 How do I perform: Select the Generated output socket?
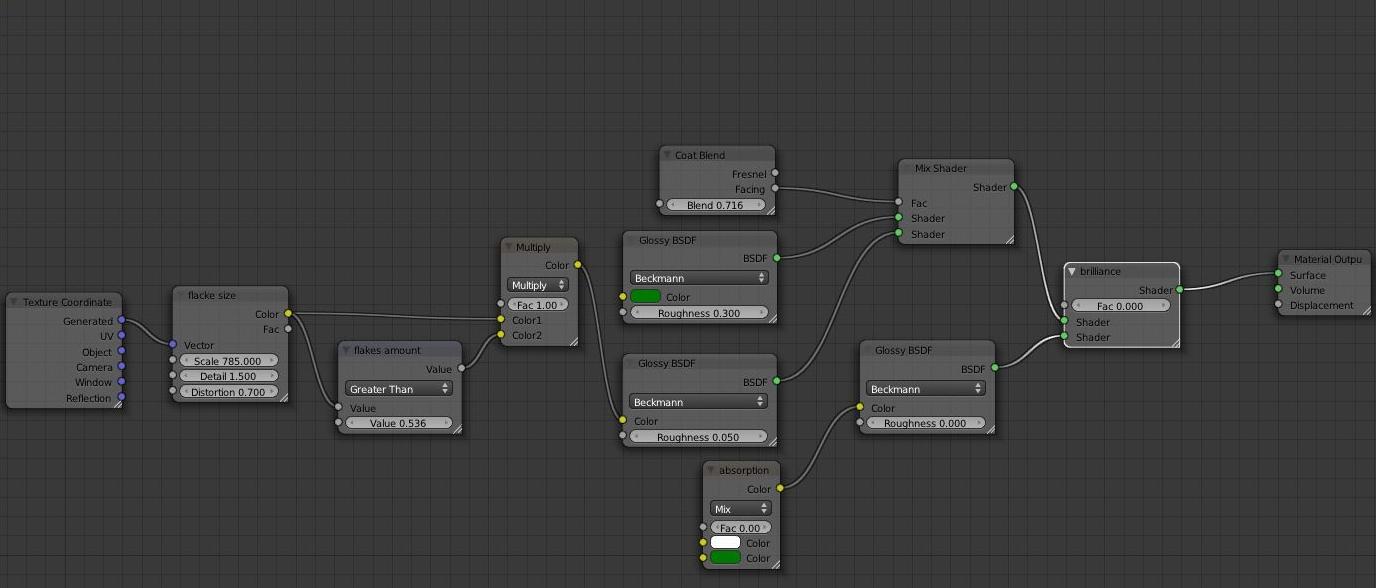[x=122, y=321]
